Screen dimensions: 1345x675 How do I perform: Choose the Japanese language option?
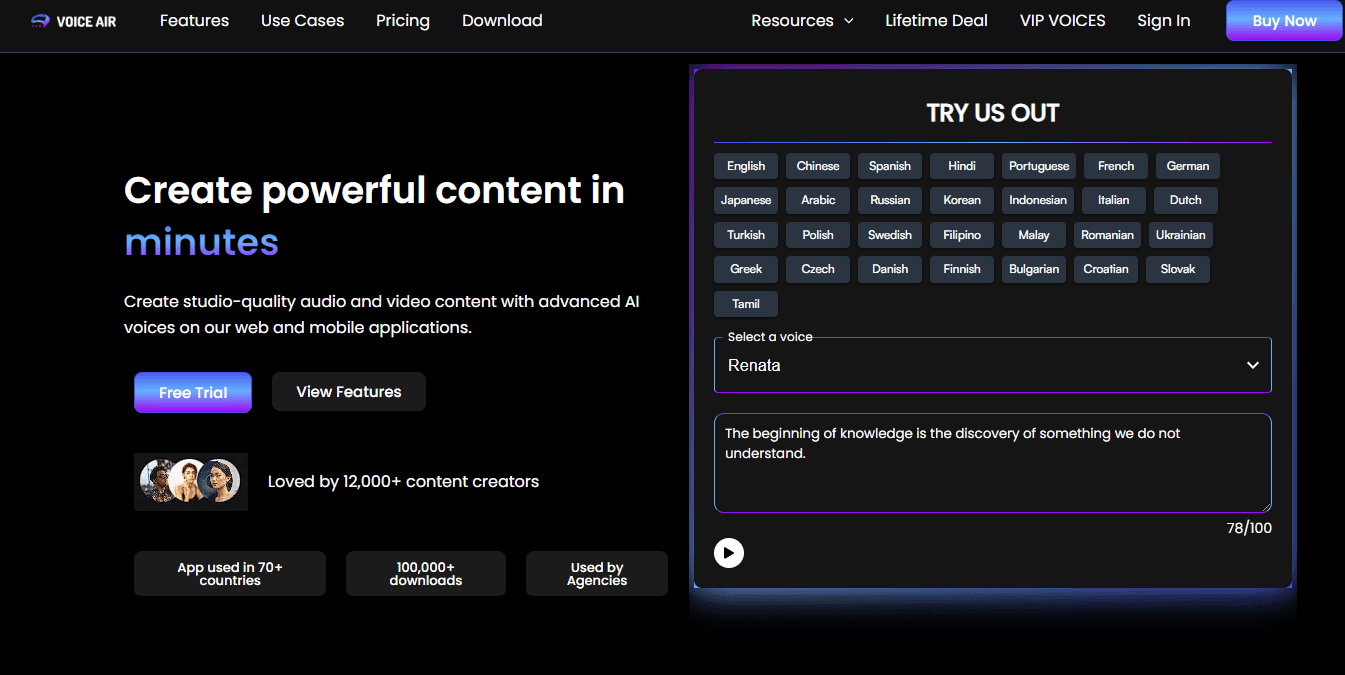click(x=746, y=200)
